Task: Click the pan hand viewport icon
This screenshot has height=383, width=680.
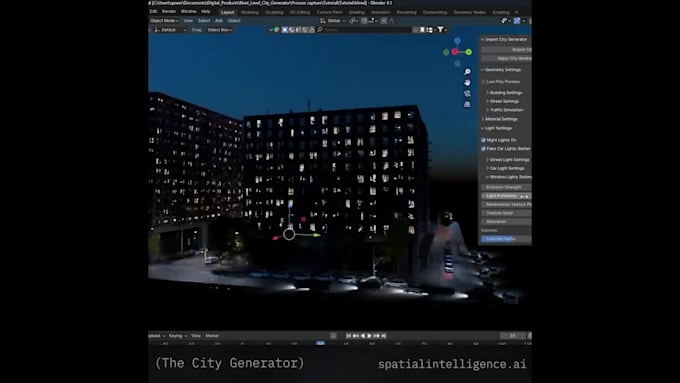Action: click(467, 82)
